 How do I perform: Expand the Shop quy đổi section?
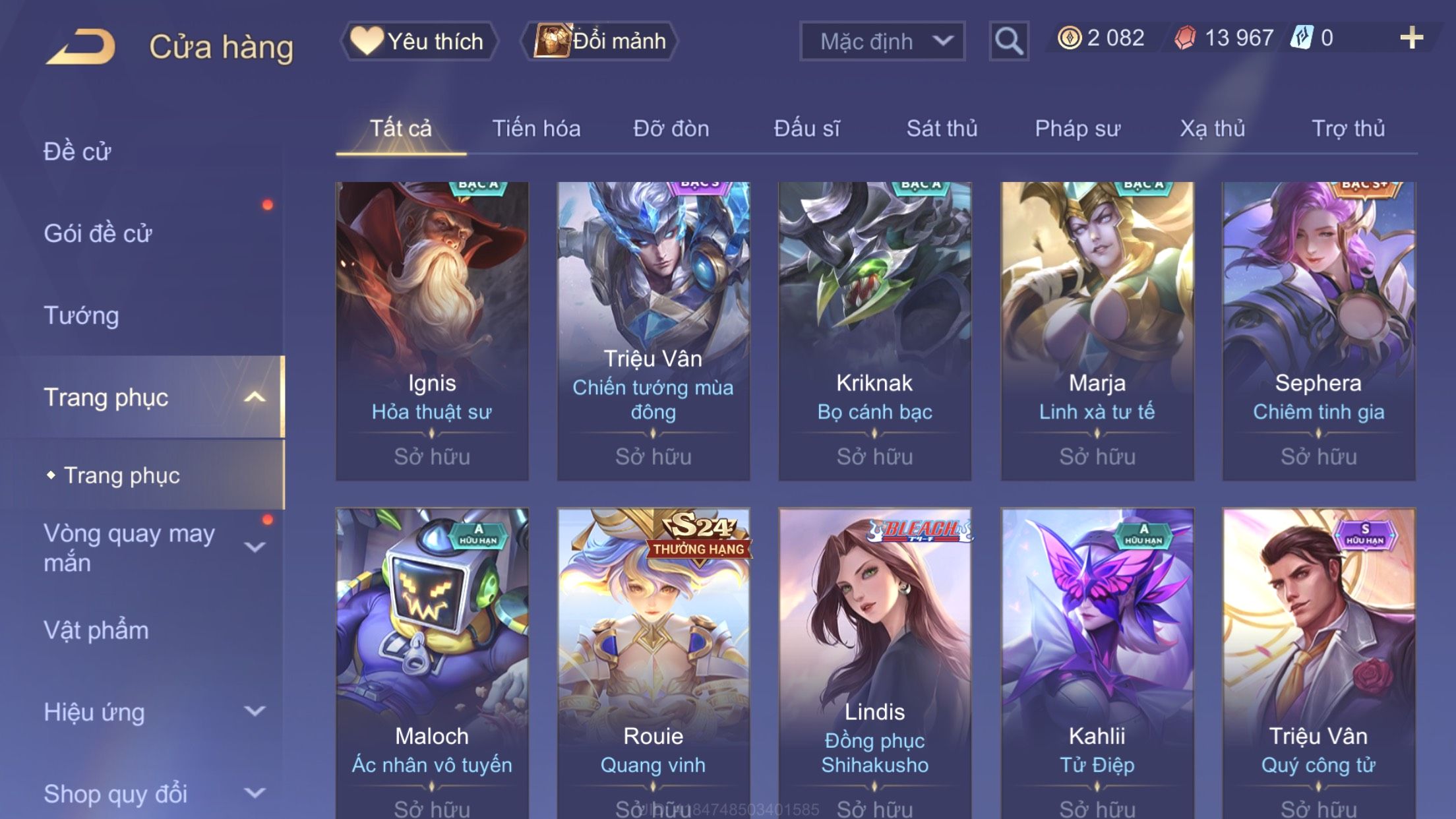coord(255,793)
